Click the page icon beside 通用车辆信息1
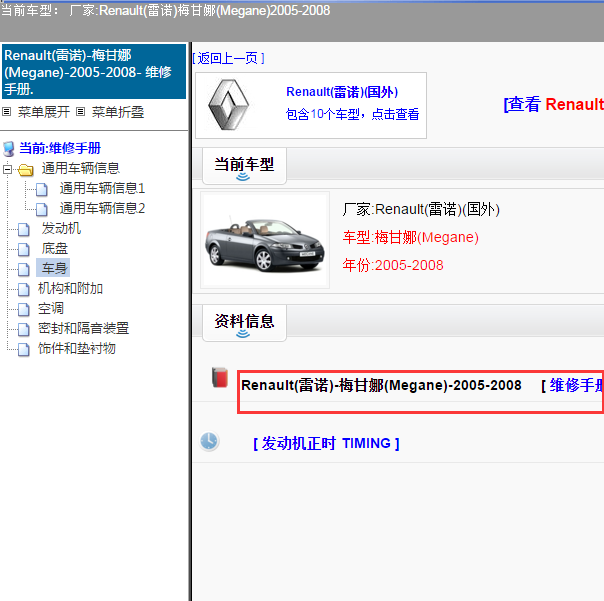Image resolution: width=604 pixels, height=601 pixels. coord(42,189)
